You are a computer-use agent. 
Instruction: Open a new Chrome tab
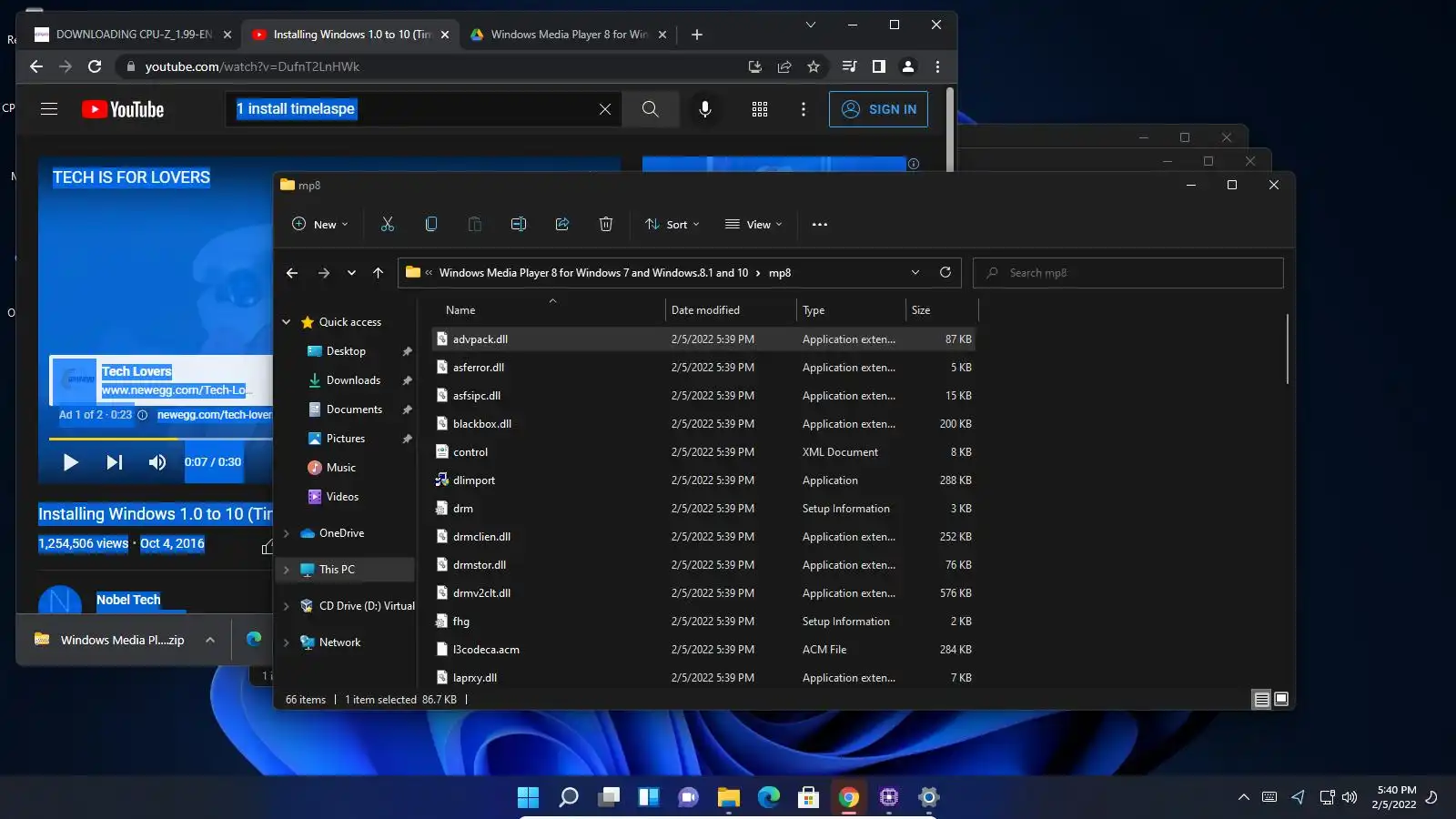[697, 35]
